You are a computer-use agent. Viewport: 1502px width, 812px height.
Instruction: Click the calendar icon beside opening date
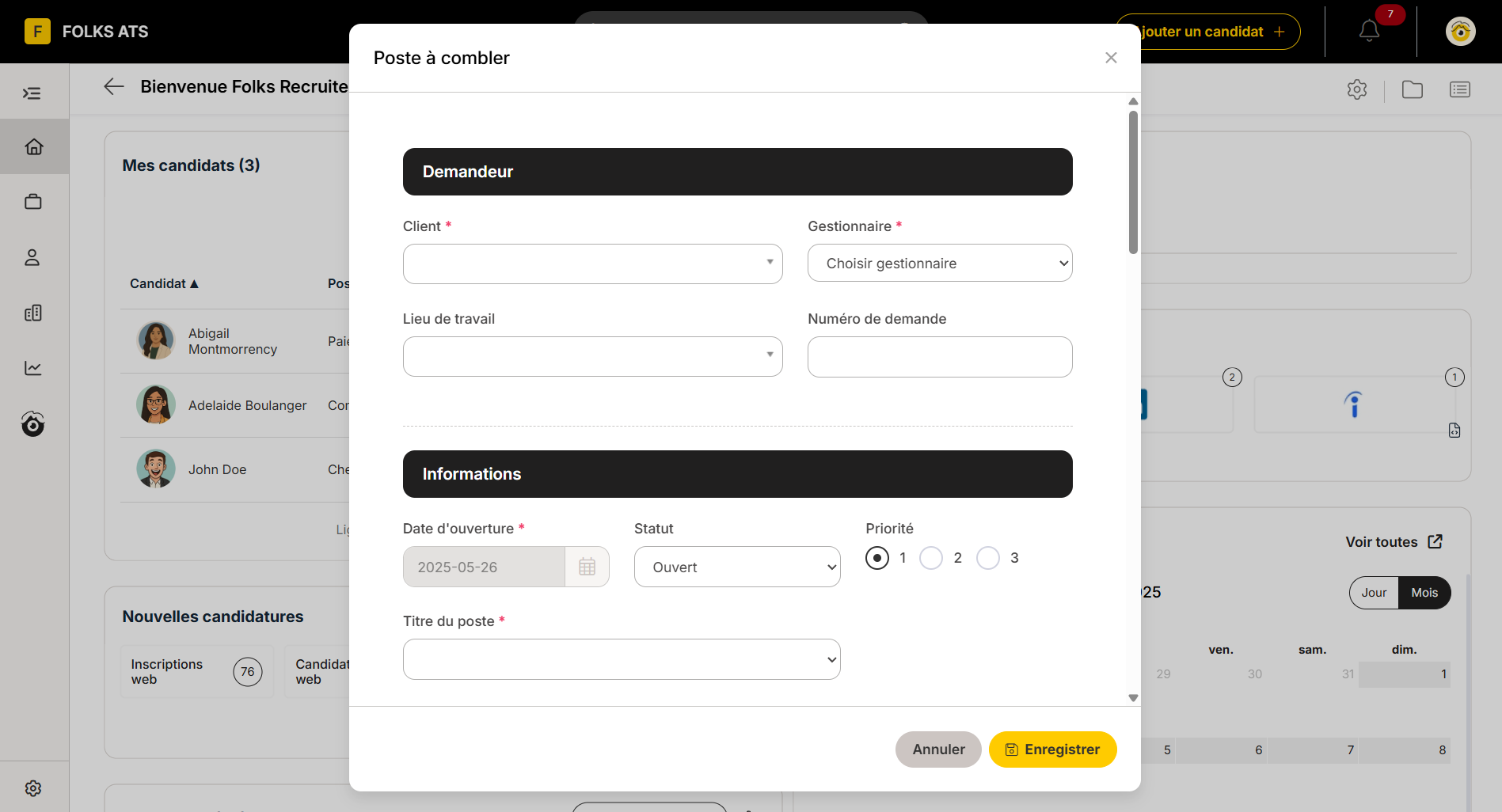coord(587,567)
